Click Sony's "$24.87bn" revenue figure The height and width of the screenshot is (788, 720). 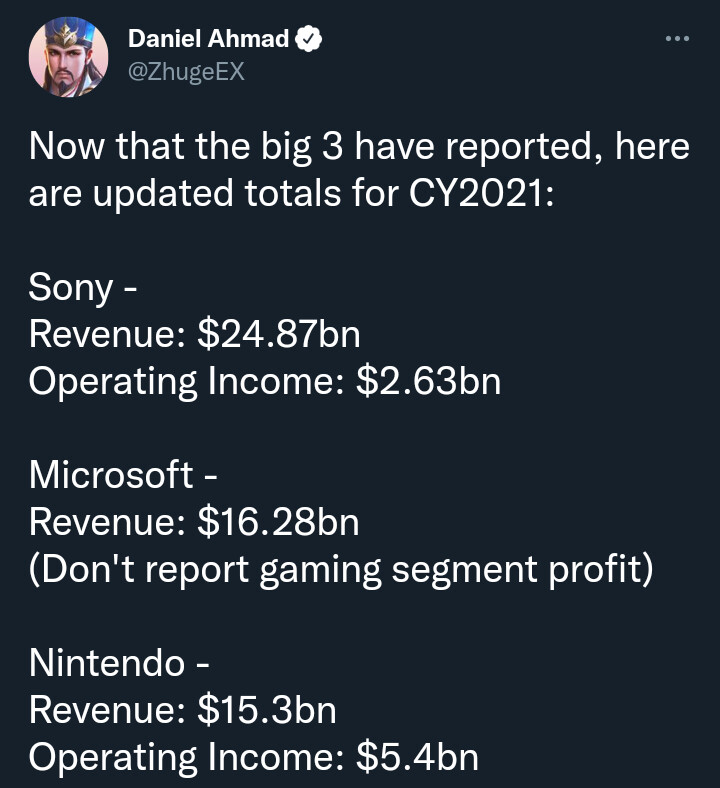279,334
